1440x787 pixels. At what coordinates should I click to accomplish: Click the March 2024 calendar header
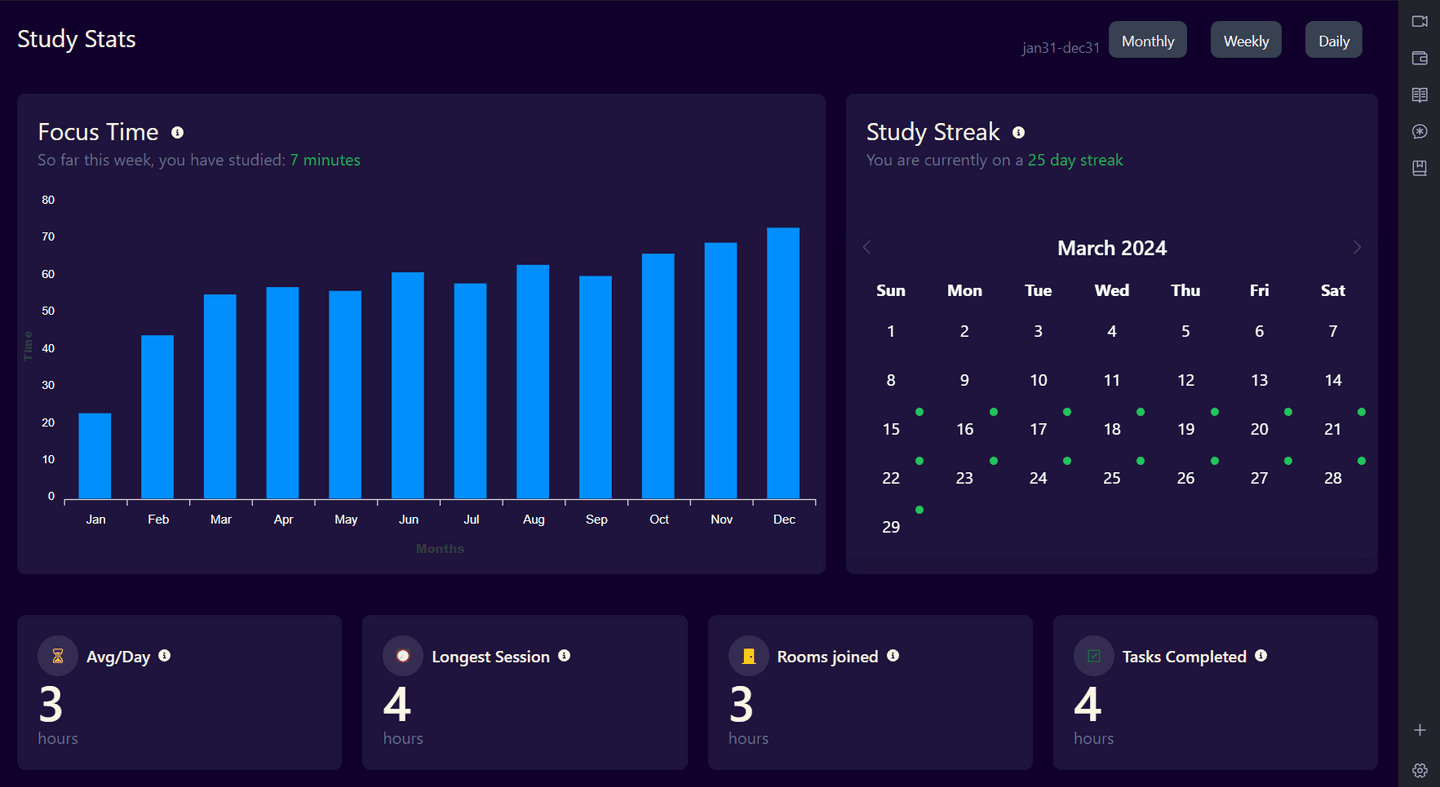[x=1112, y=248]
